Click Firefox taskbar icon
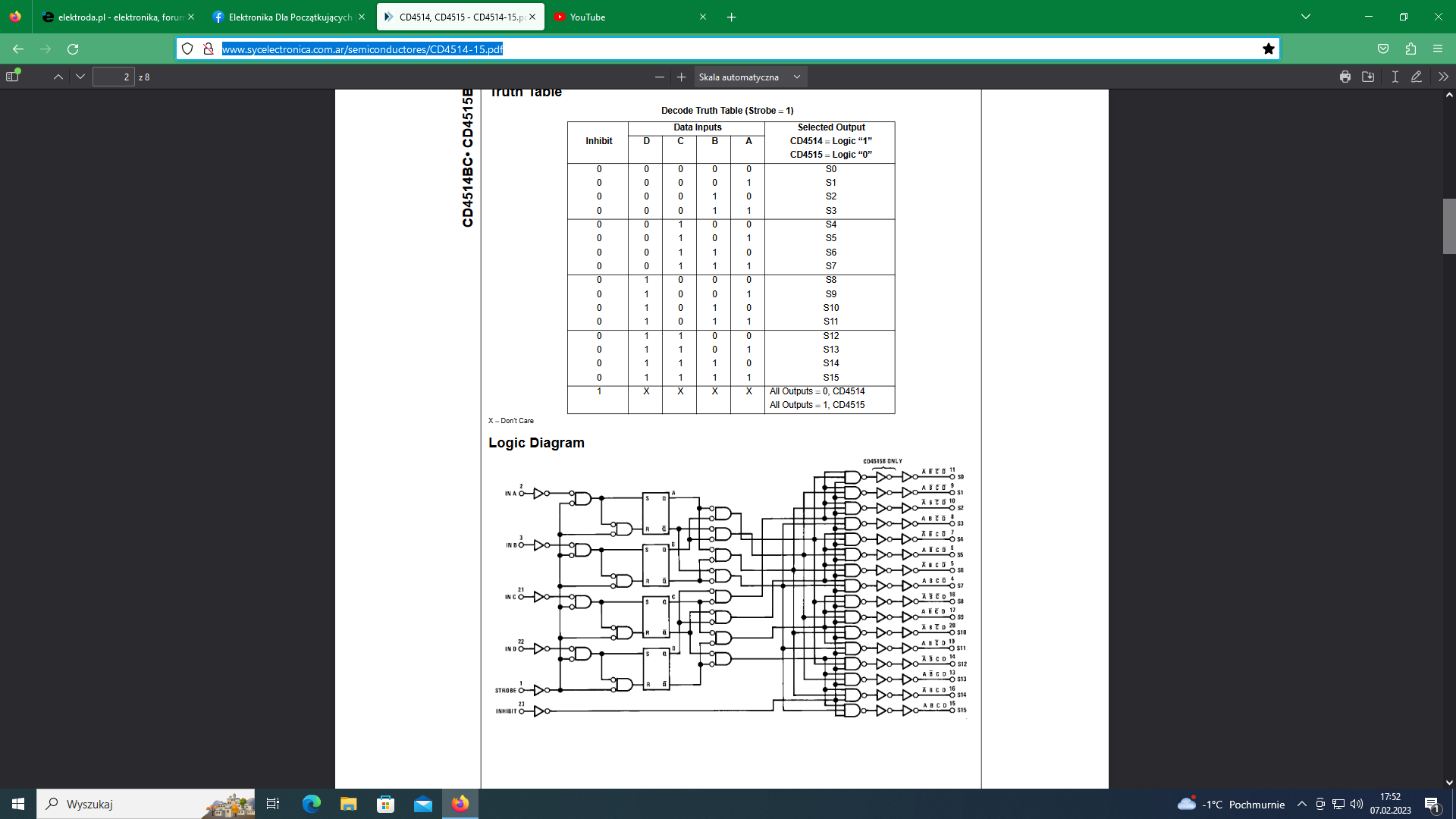Screen dimensions: 1456x819 point(460,804)
